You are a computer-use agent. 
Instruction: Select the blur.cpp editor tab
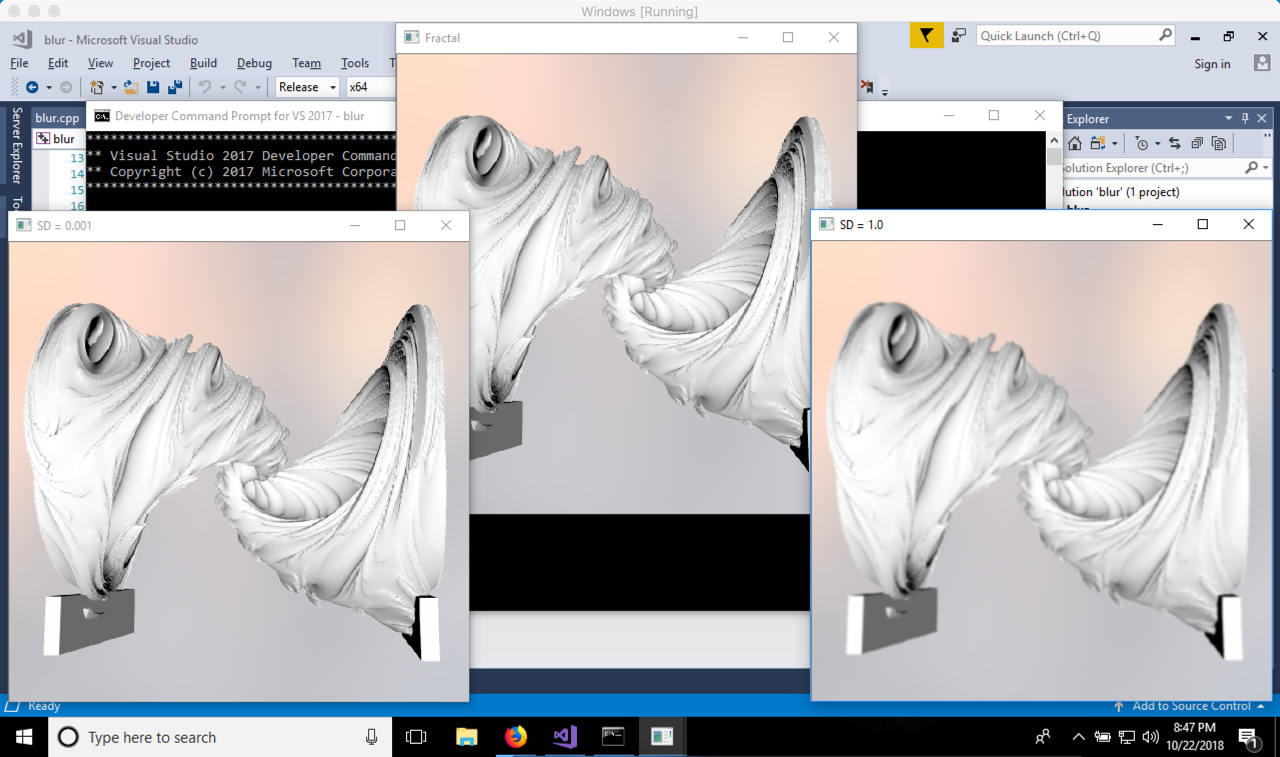click(x=57, y=118)
